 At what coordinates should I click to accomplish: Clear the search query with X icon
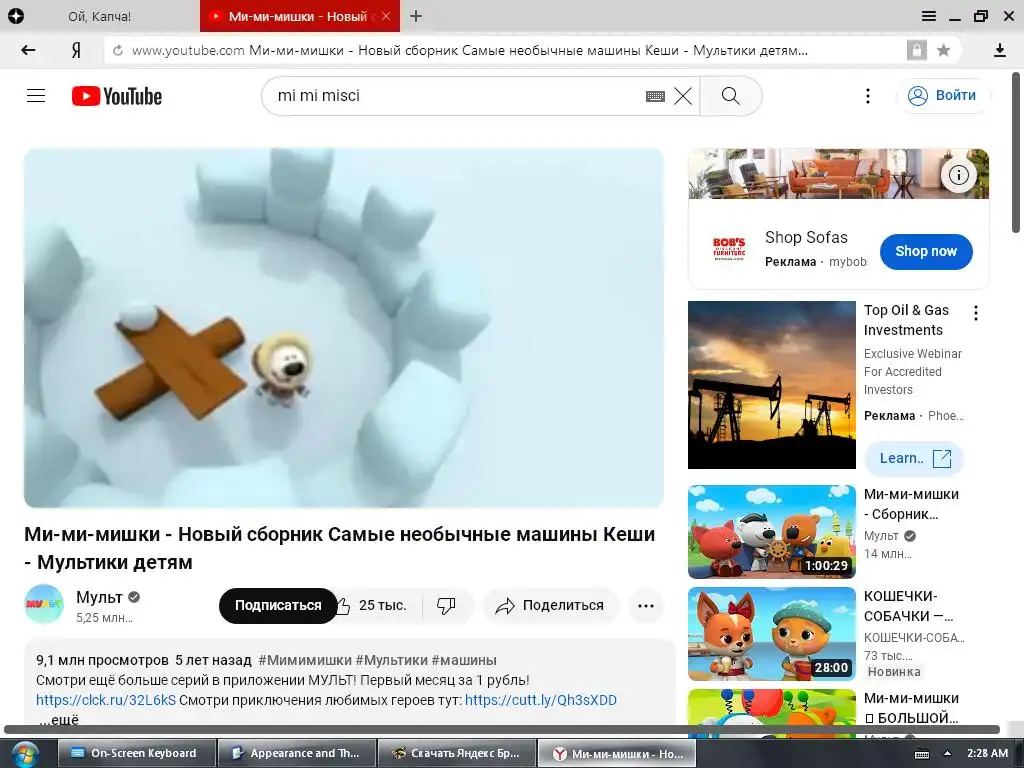(x=683, y=96)
